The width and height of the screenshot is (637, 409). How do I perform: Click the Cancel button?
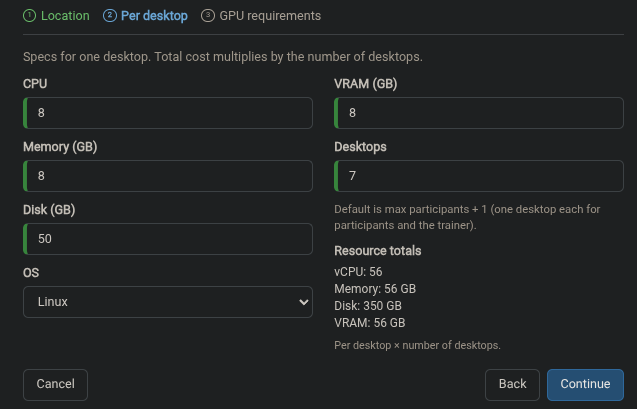[55, 384]
